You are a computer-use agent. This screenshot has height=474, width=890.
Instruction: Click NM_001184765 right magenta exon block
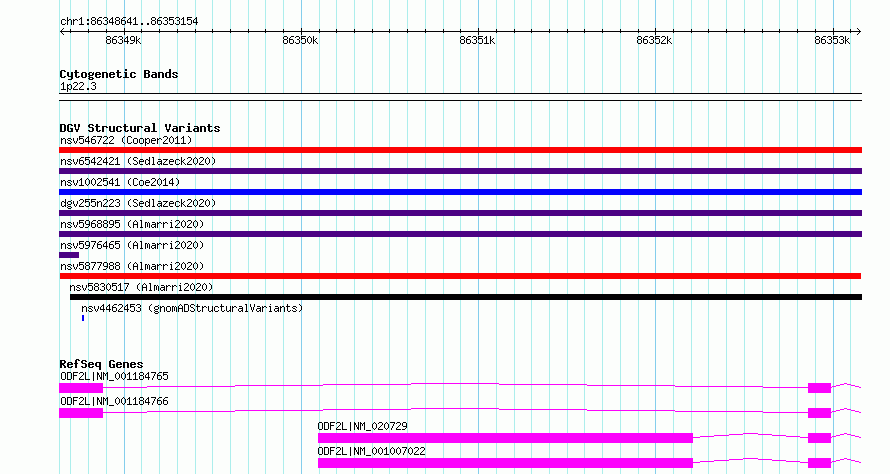(819, 388)
